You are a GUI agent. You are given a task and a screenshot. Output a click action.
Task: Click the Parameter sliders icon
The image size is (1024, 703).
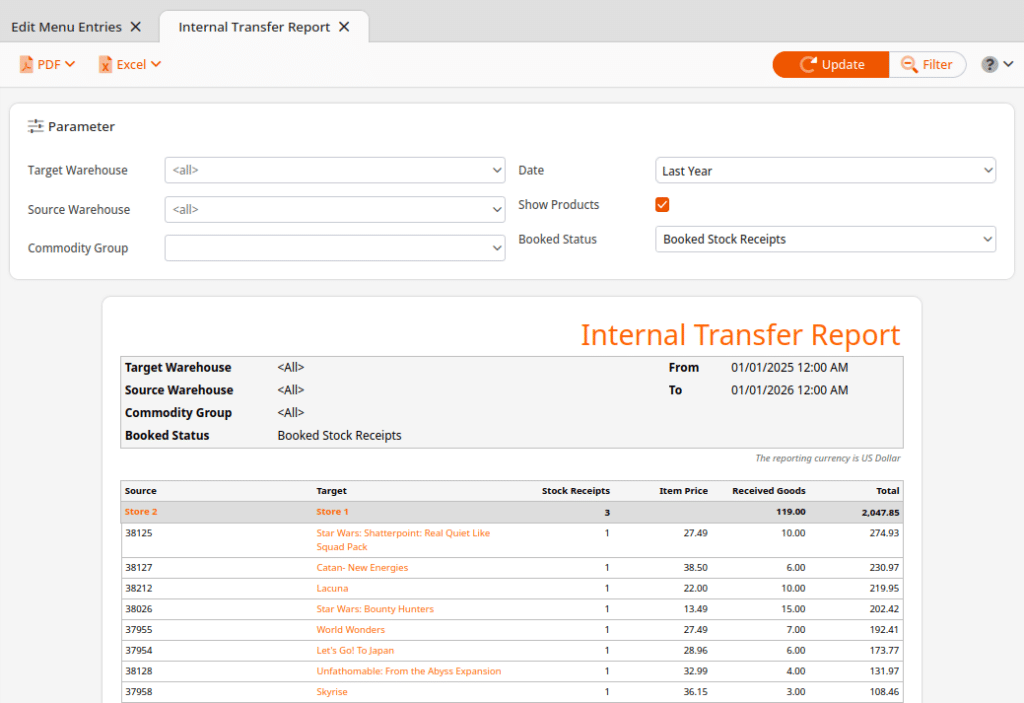(x=35, y=126)
